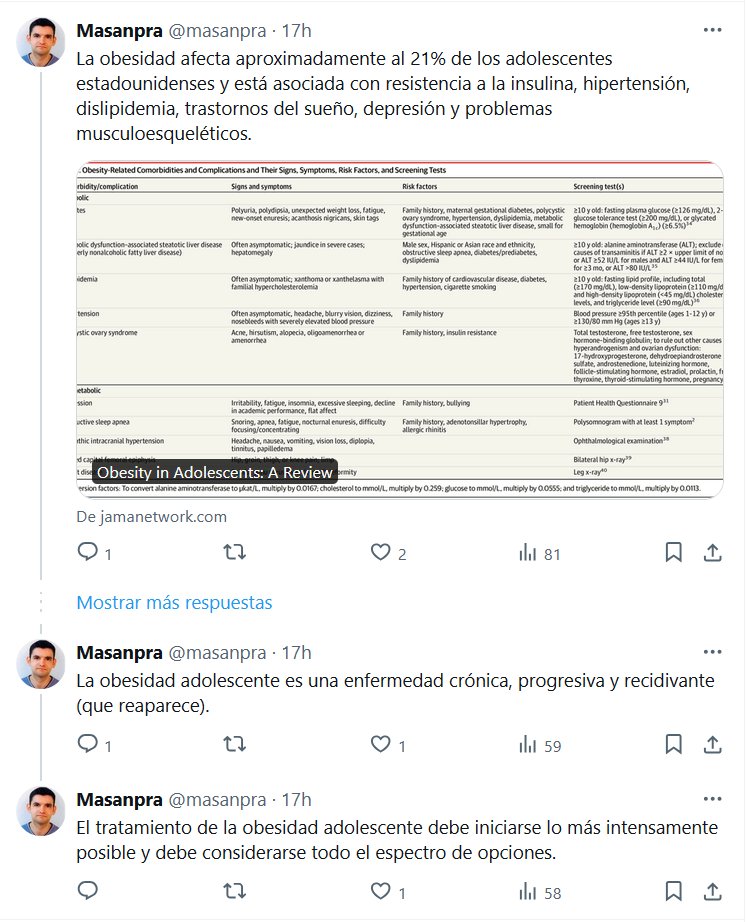Open @masanpra handle in the last tweet
Image resolution: width=746 pixels, height=922 pixels.
click(x=218, y=800)
